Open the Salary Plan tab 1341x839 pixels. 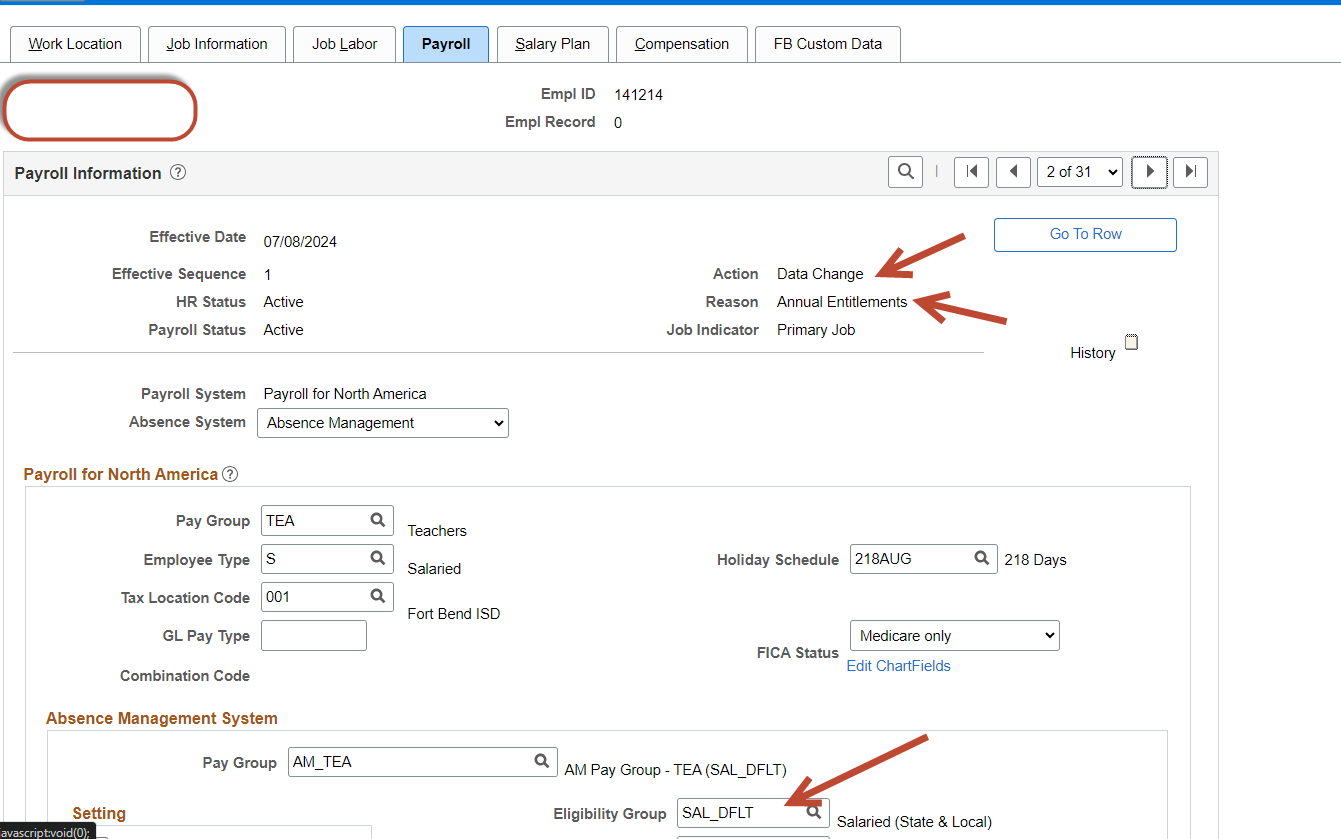[x=553, y=44]
